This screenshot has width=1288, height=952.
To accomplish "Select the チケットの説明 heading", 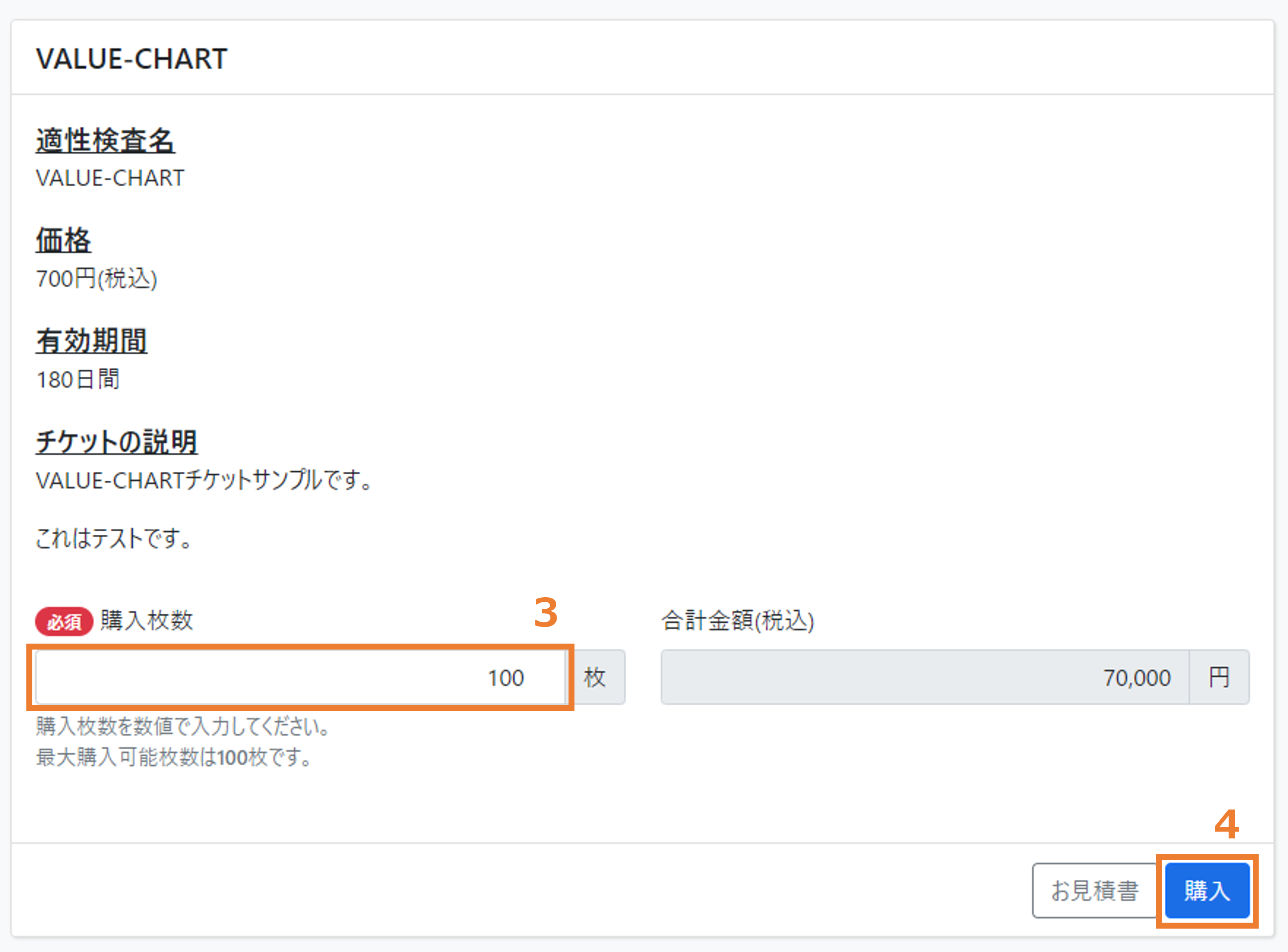I will [117, 442].
